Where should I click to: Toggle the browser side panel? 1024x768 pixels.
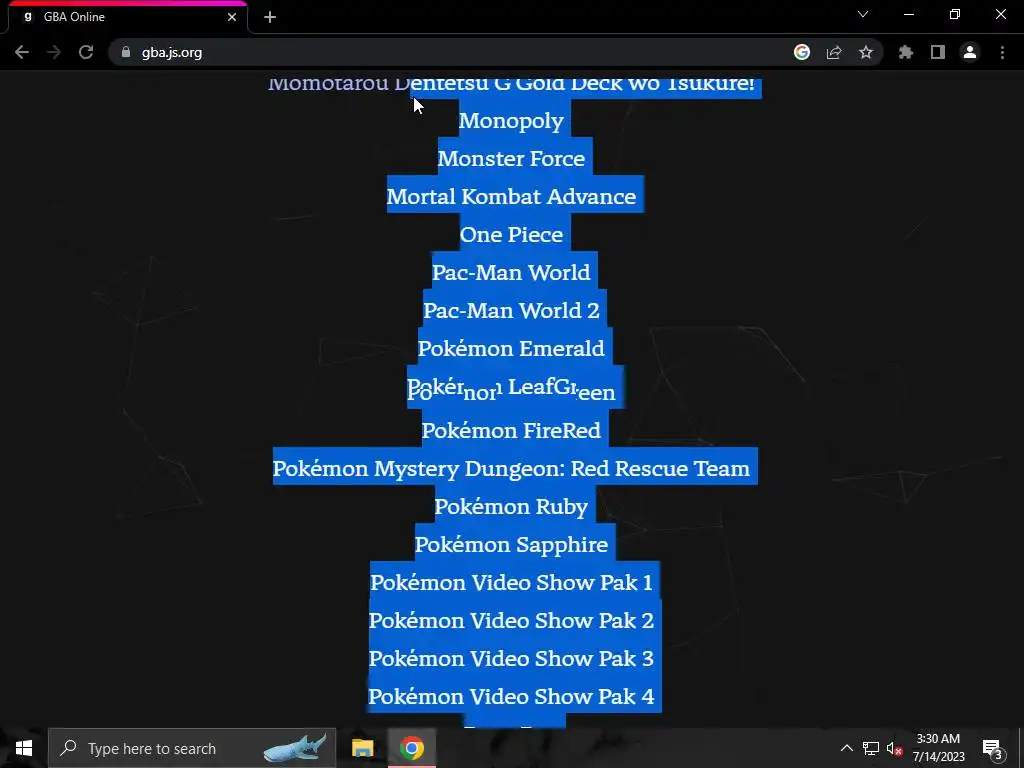(938, 52)
